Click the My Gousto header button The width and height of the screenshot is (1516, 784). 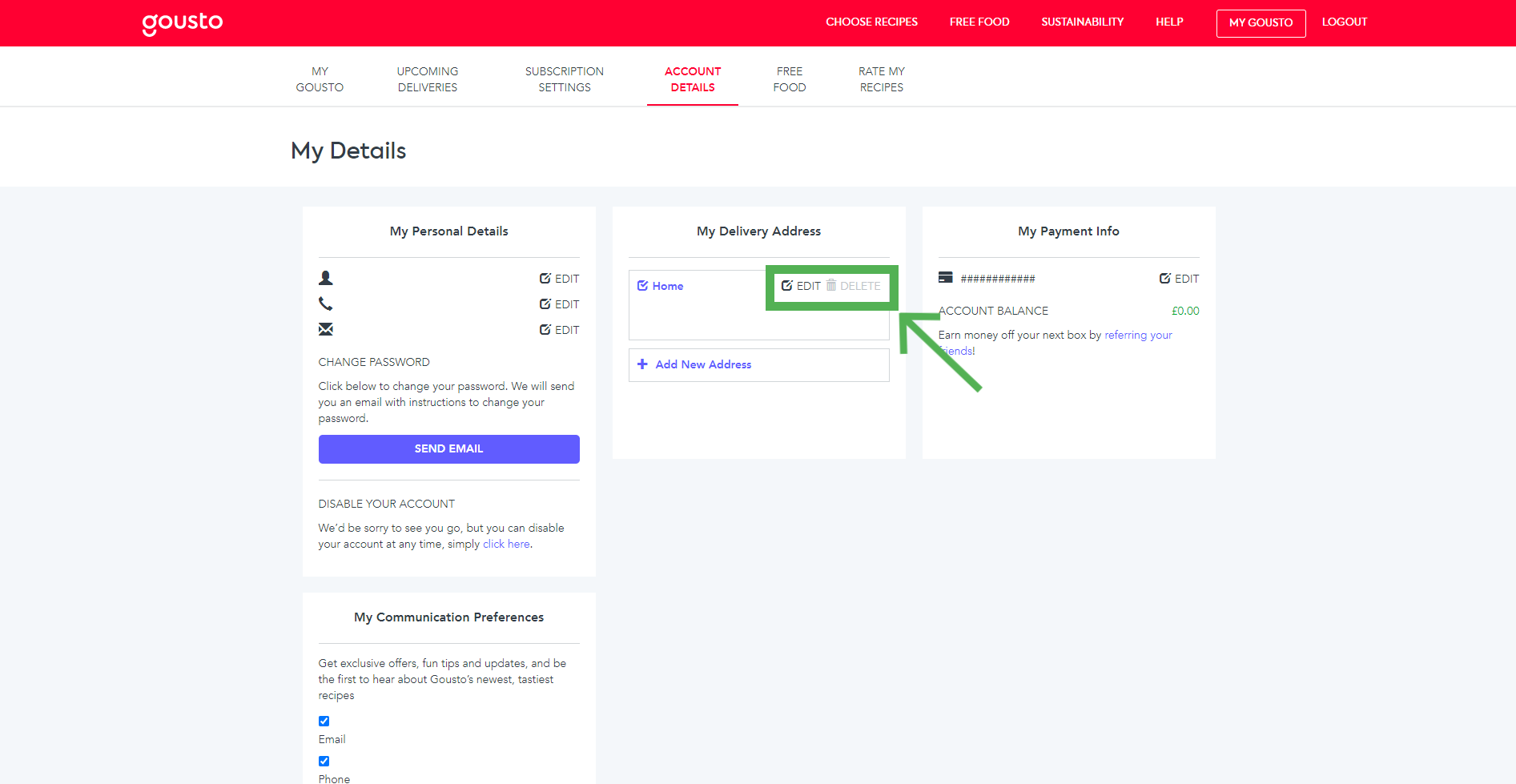pos(1261,23)
